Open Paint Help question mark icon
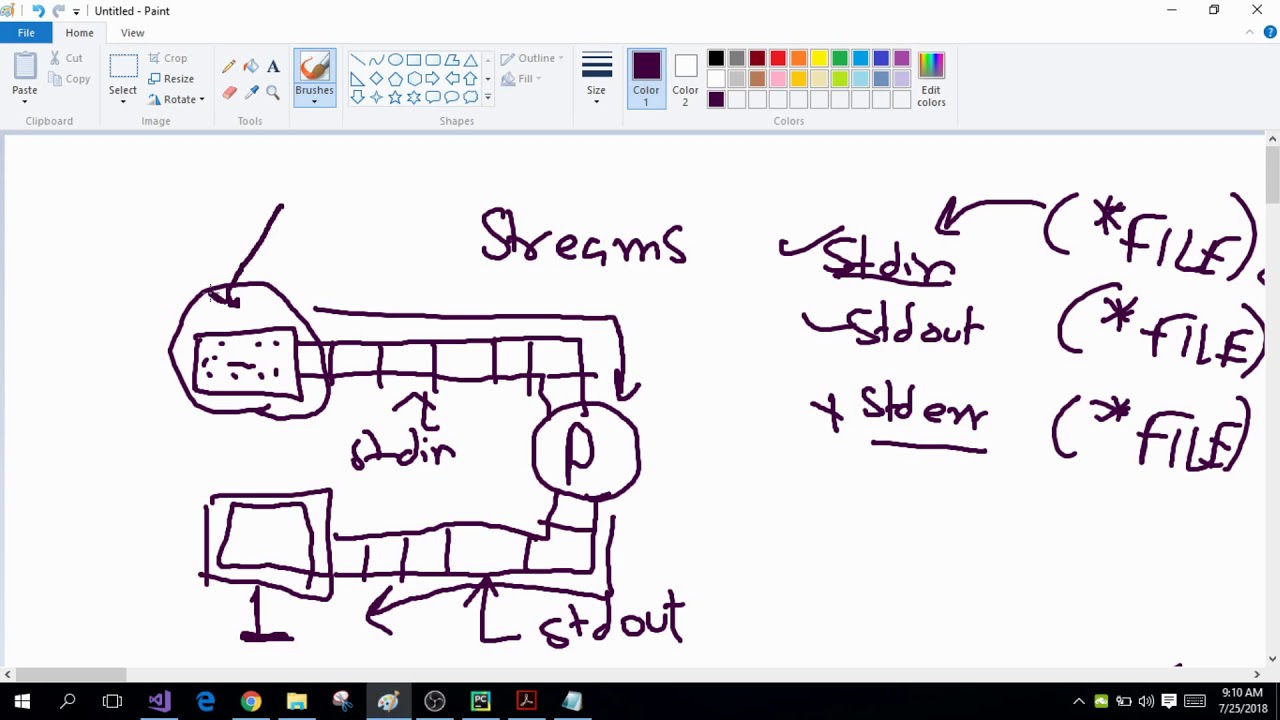 click(1270, 32)
